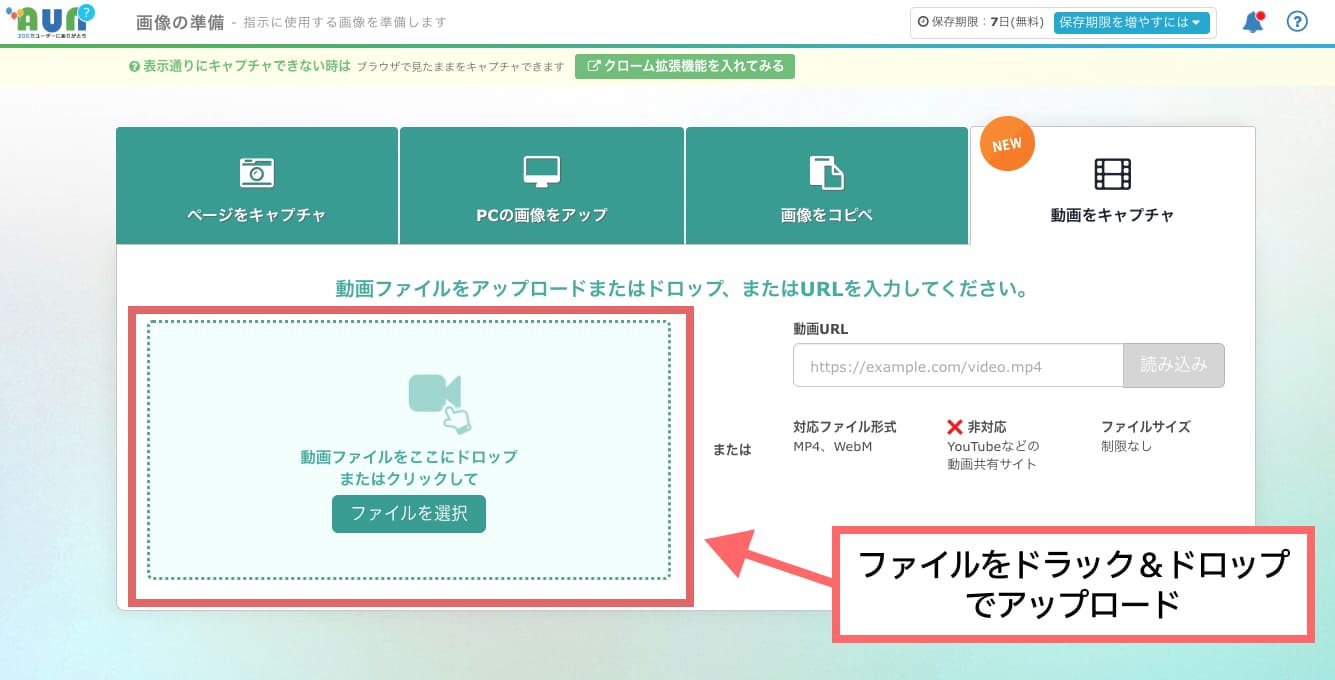Screen dimensions: 1335x680
Task: Click the AUN logo
Action: coord(50,21)
